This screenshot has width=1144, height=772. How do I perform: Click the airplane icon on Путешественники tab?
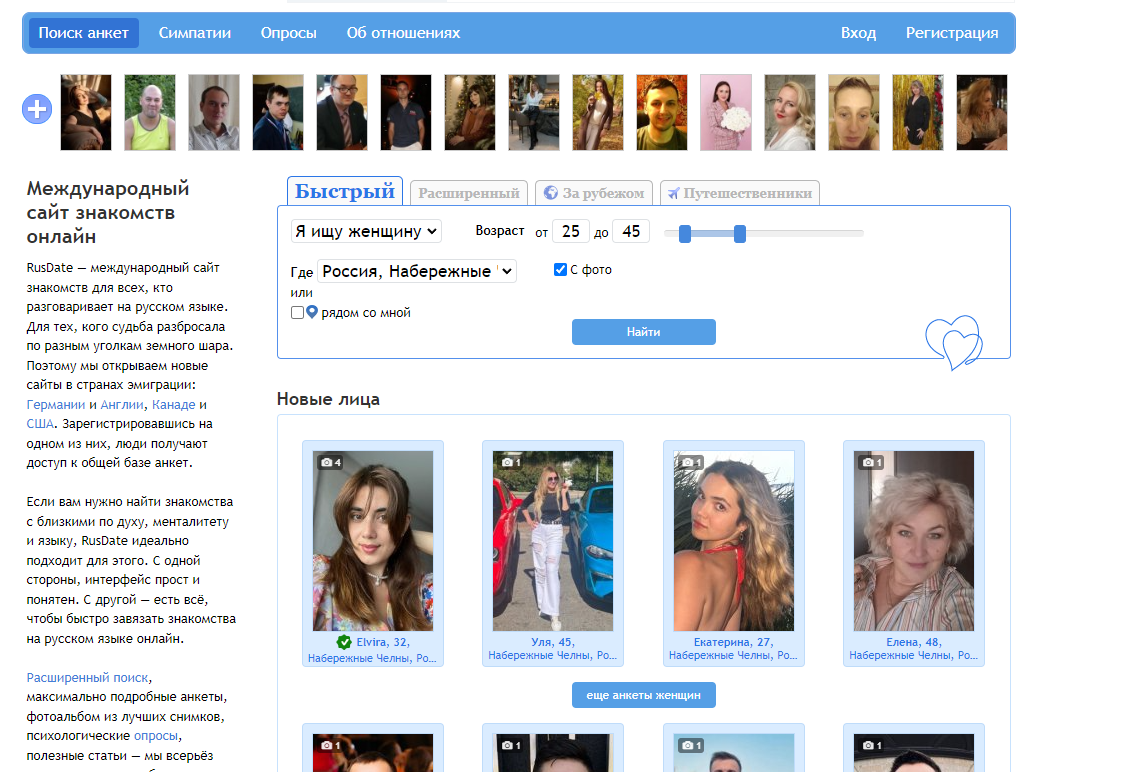point(673,193)
